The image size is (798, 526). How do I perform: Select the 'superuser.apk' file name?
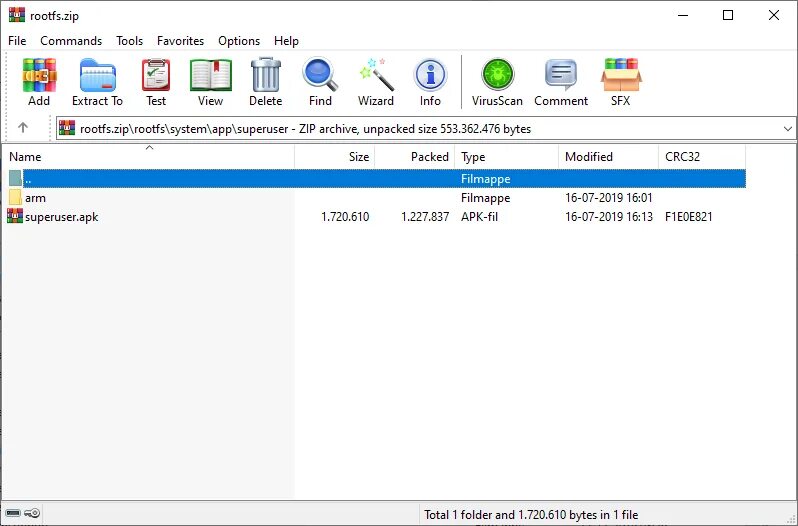(62, 217)
